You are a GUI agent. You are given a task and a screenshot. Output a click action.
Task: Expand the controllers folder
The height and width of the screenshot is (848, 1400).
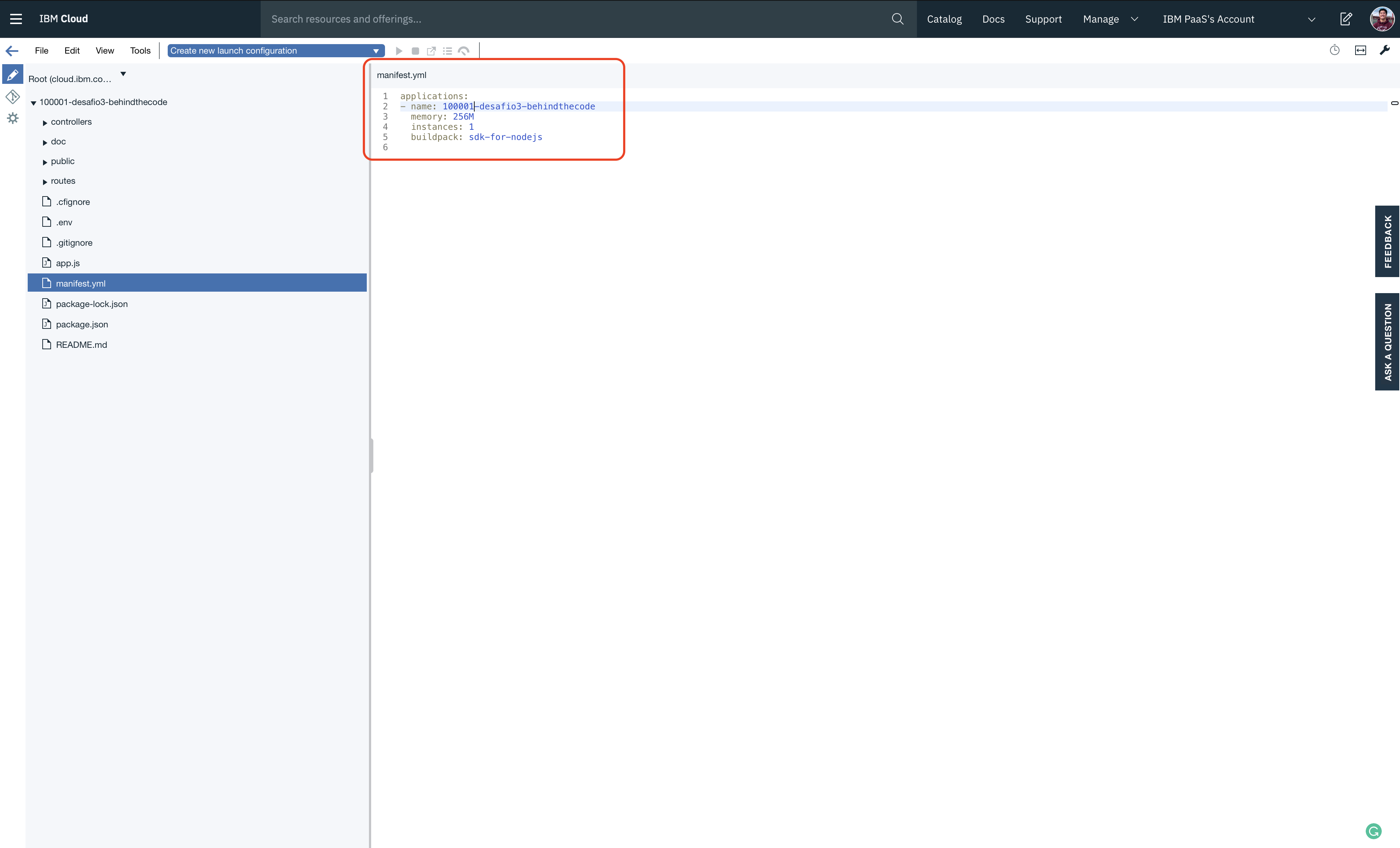(x=45, y=123)
